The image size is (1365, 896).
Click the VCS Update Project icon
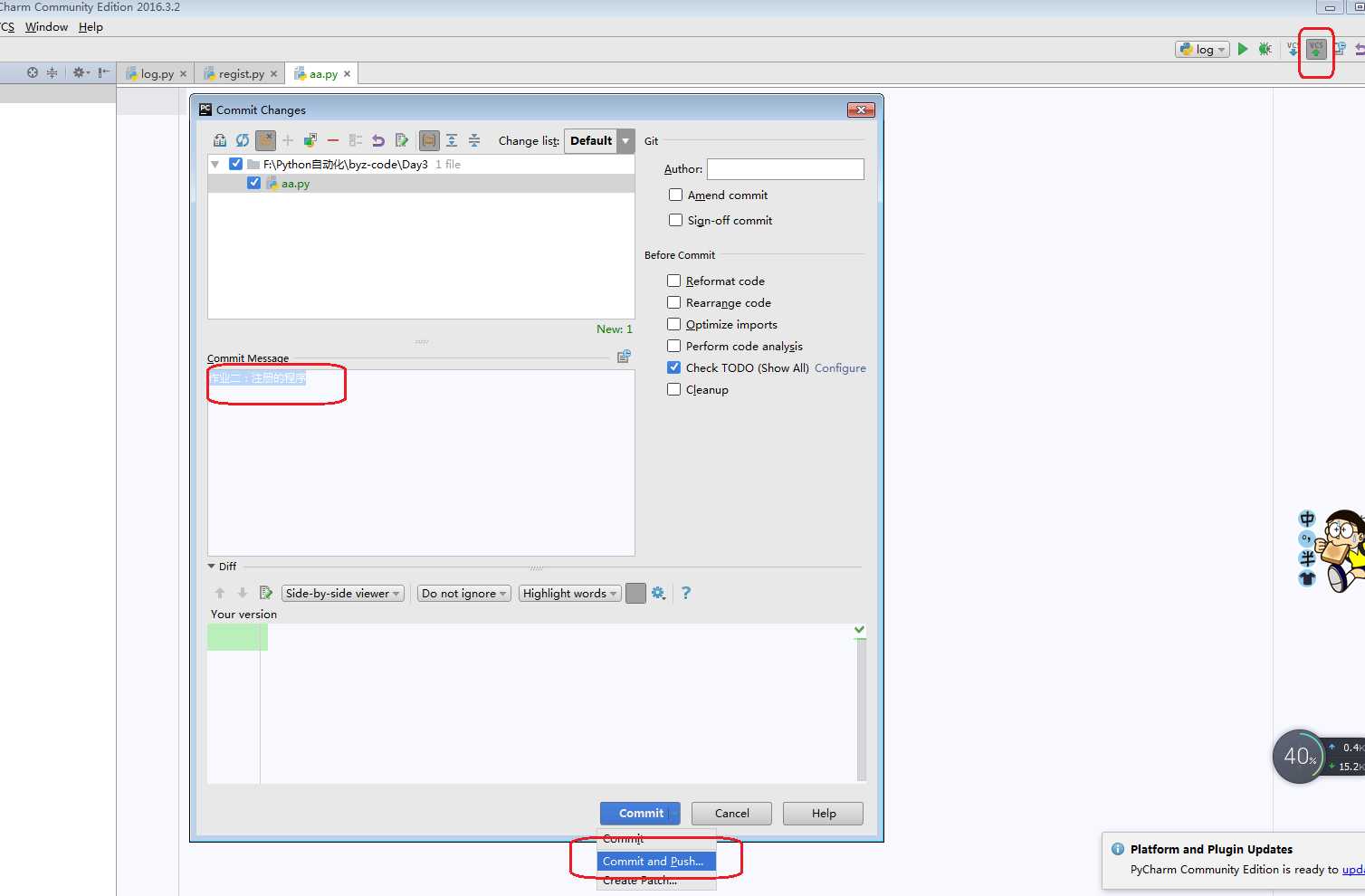pos(1293,49)
